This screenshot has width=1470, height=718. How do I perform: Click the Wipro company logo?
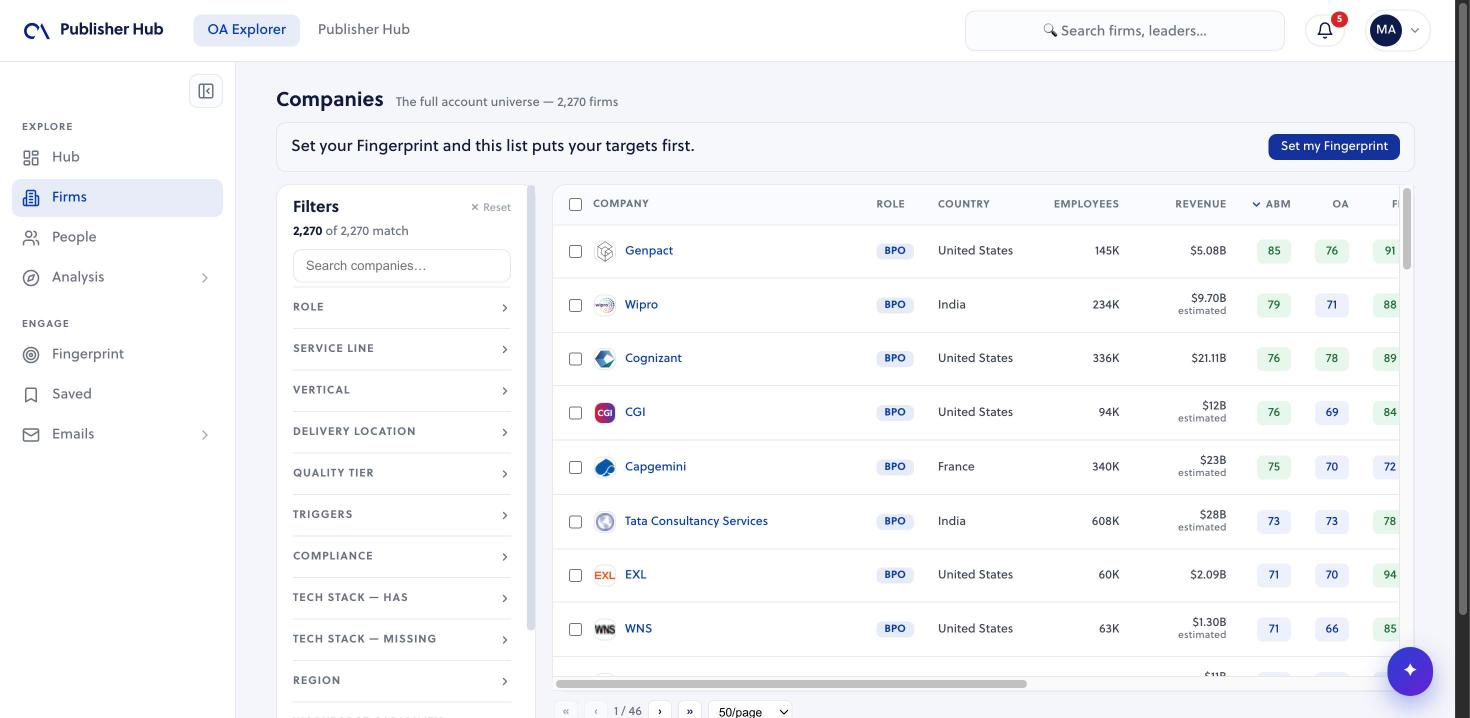604,305
